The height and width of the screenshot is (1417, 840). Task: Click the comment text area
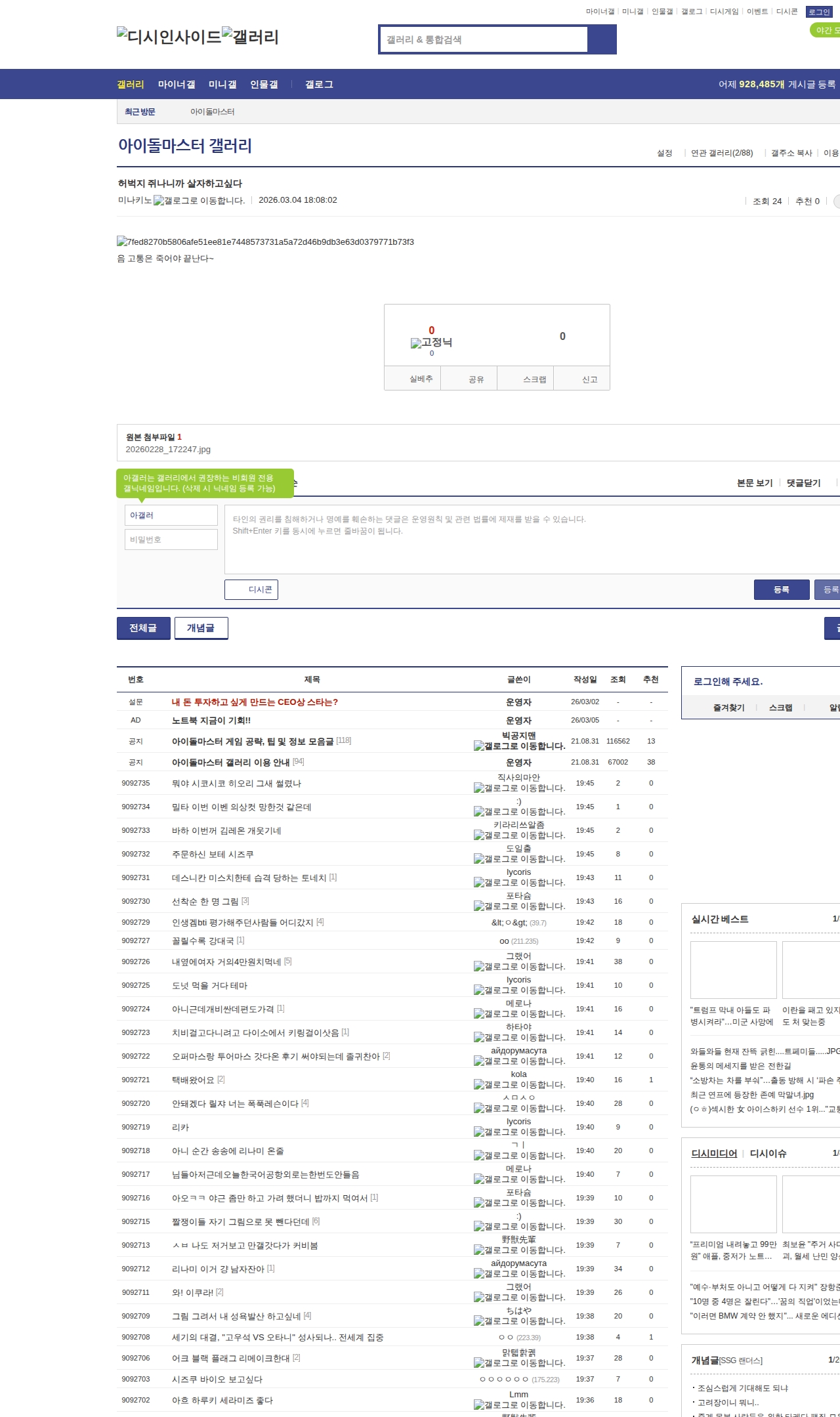click(532, 538)
